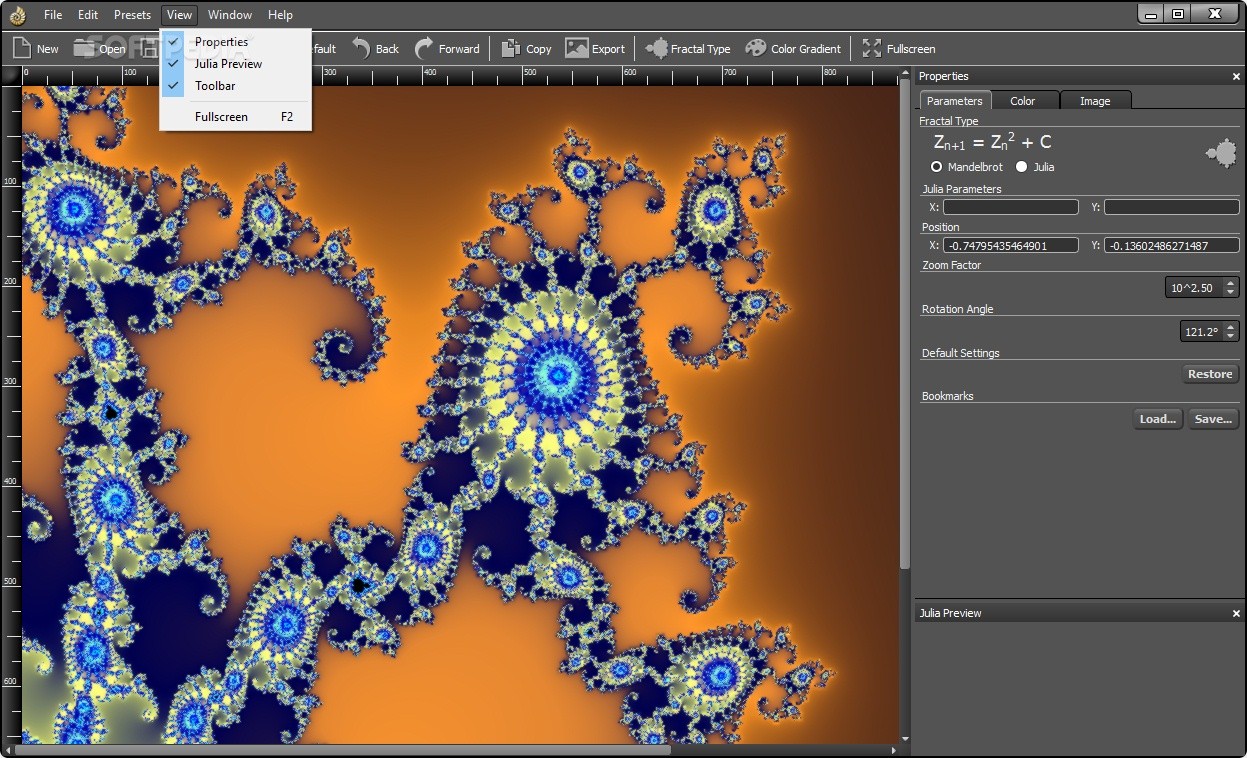This screenshot has width=1247, height=758.
Task: Close the Properties panel
Action: pyautogui.click(x=1236, y=77)
